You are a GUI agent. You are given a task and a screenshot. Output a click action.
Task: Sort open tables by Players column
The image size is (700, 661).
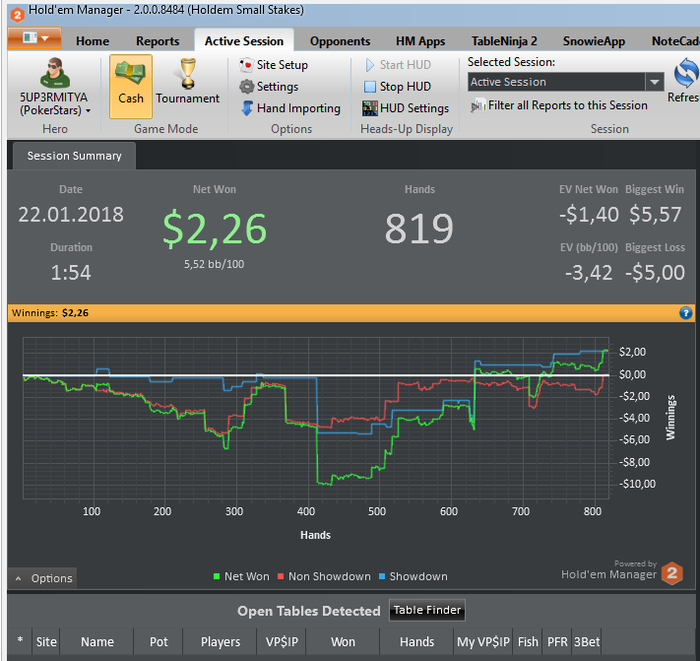coord(220,642)
